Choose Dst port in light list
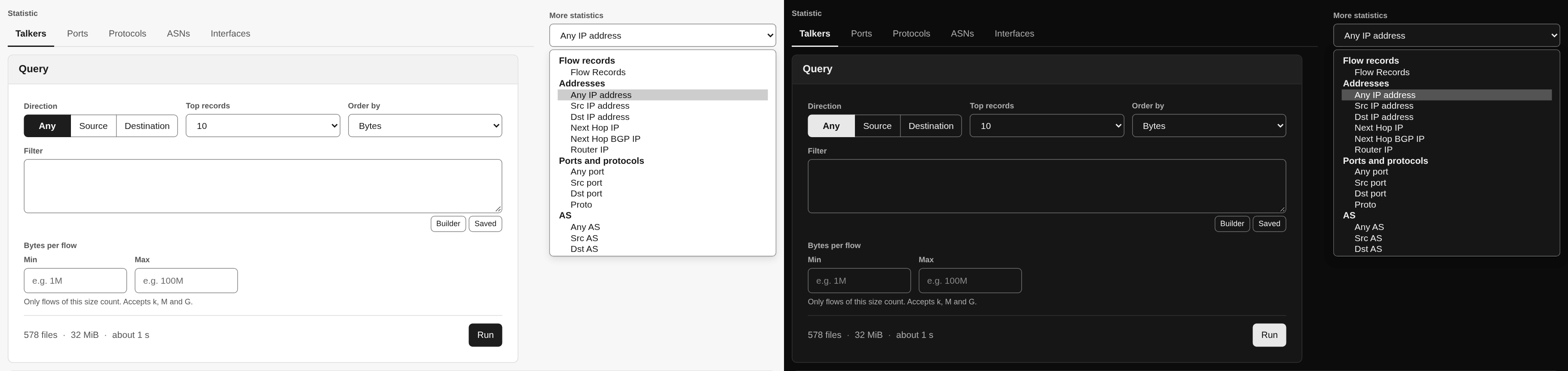This screenshot has height=371, width=1568. [663, 194]
